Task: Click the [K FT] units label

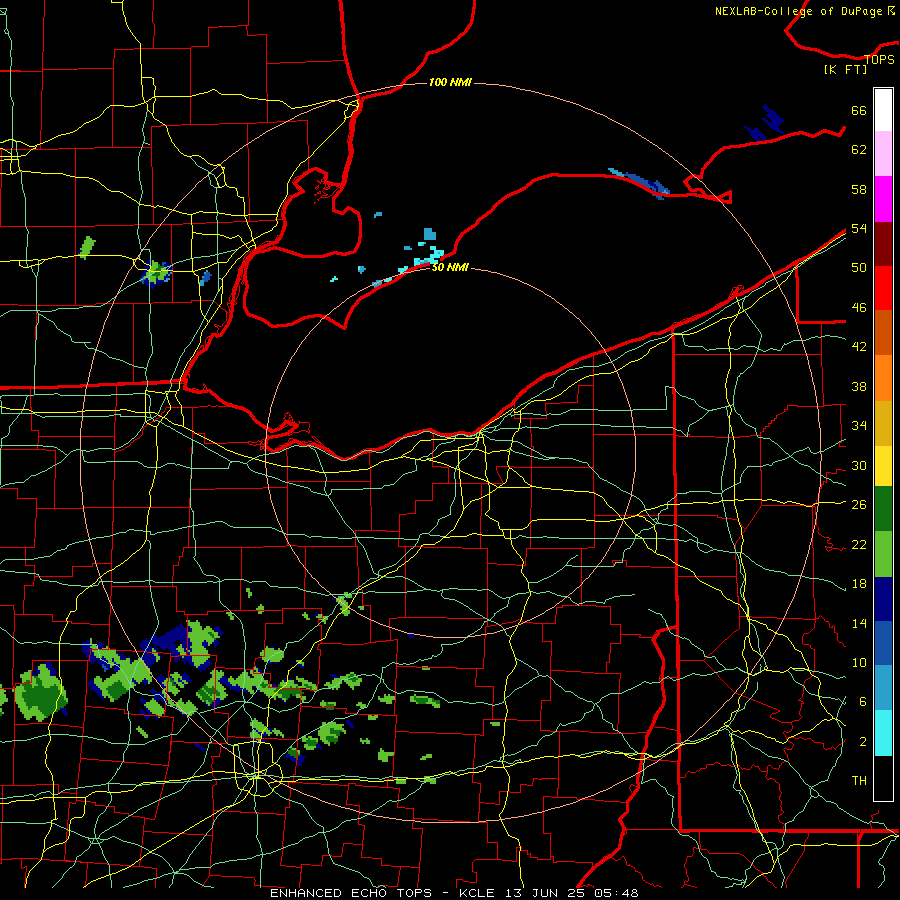Action: (845, 69)
